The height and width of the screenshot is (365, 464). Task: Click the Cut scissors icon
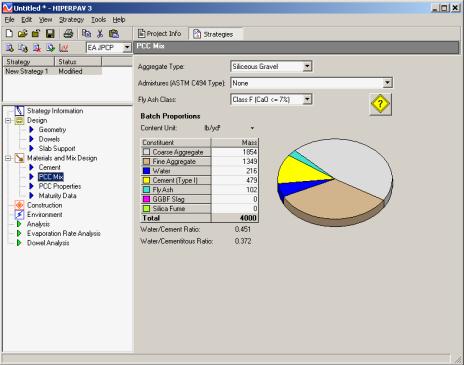(100, 33)
